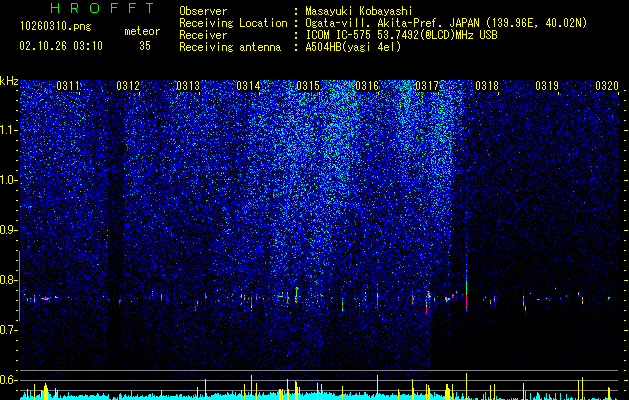Click the 0315 time marker
The height and width of the screenshot is (400, 629).
click(x=308, y=86)
